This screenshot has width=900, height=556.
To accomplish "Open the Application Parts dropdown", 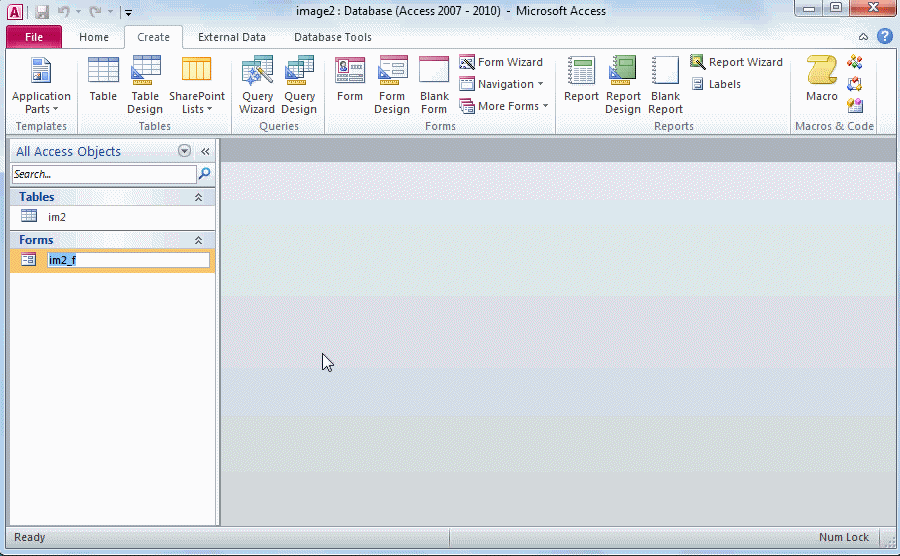I will pos(41,85).
